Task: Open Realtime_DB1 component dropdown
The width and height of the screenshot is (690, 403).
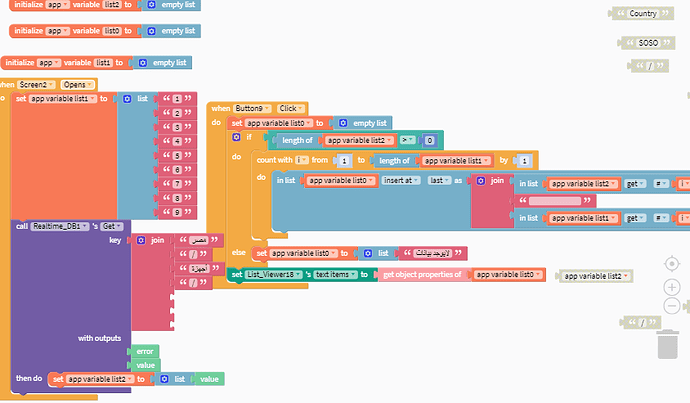Action: (59, 227)
